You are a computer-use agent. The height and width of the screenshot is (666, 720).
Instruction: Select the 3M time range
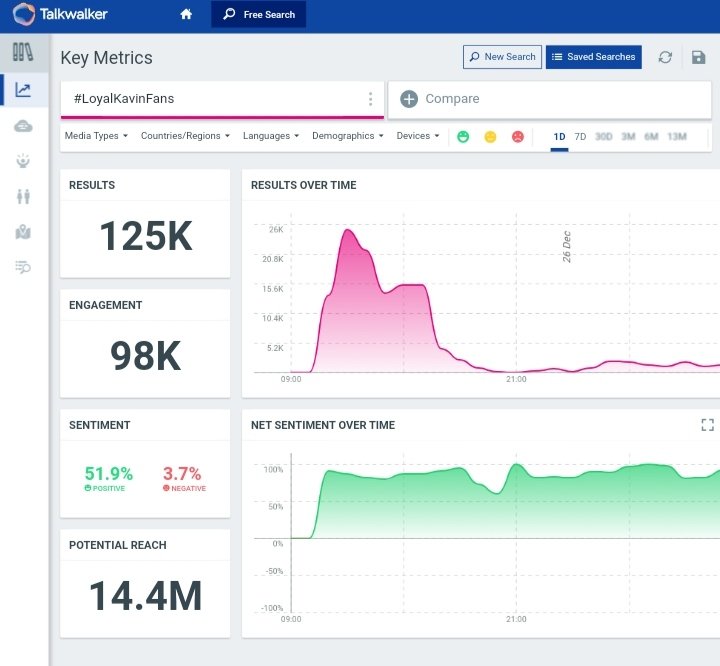pos(628,137)
